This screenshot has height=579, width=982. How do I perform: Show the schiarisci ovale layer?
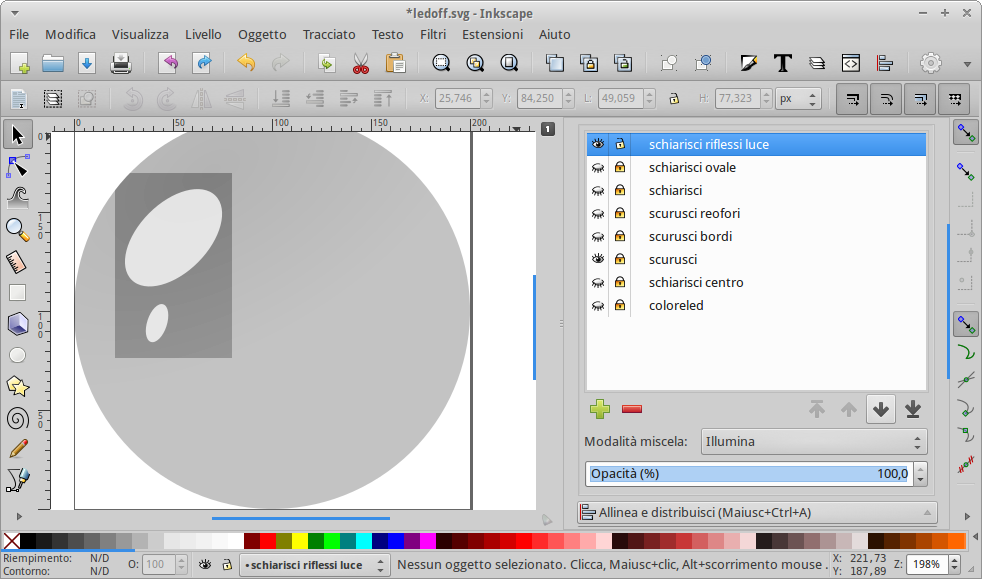[x=597, y=167]
